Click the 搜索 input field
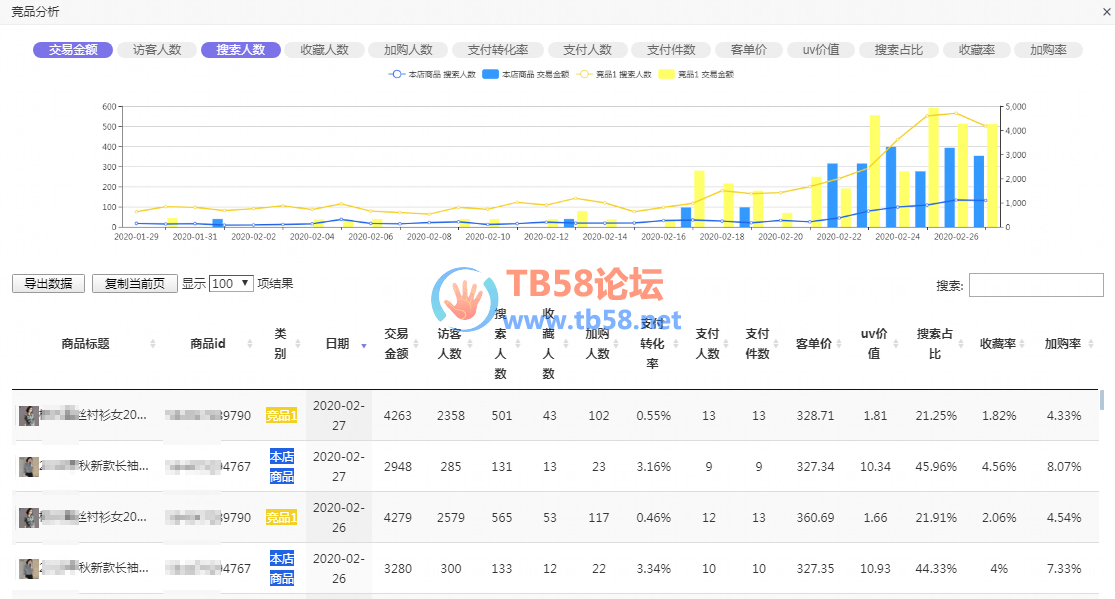The width and height of the screenshot is (1115, 599). pyautogui.click(x=1033, y=285)
